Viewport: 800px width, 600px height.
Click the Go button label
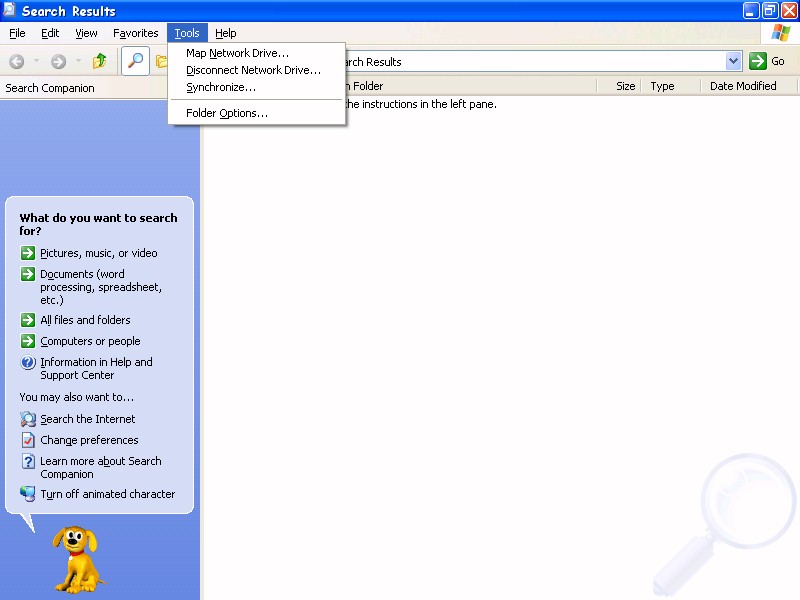pos(778,61)
